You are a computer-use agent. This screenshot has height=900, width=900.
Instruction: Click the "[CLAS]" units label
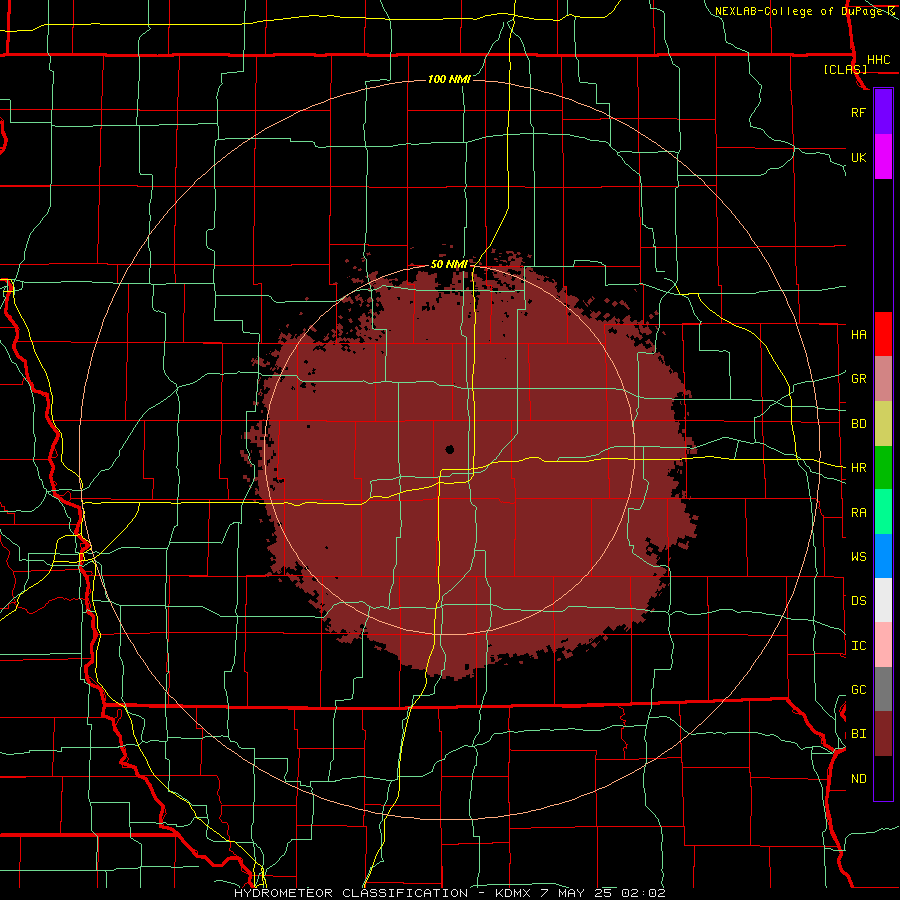click(845, 69)
